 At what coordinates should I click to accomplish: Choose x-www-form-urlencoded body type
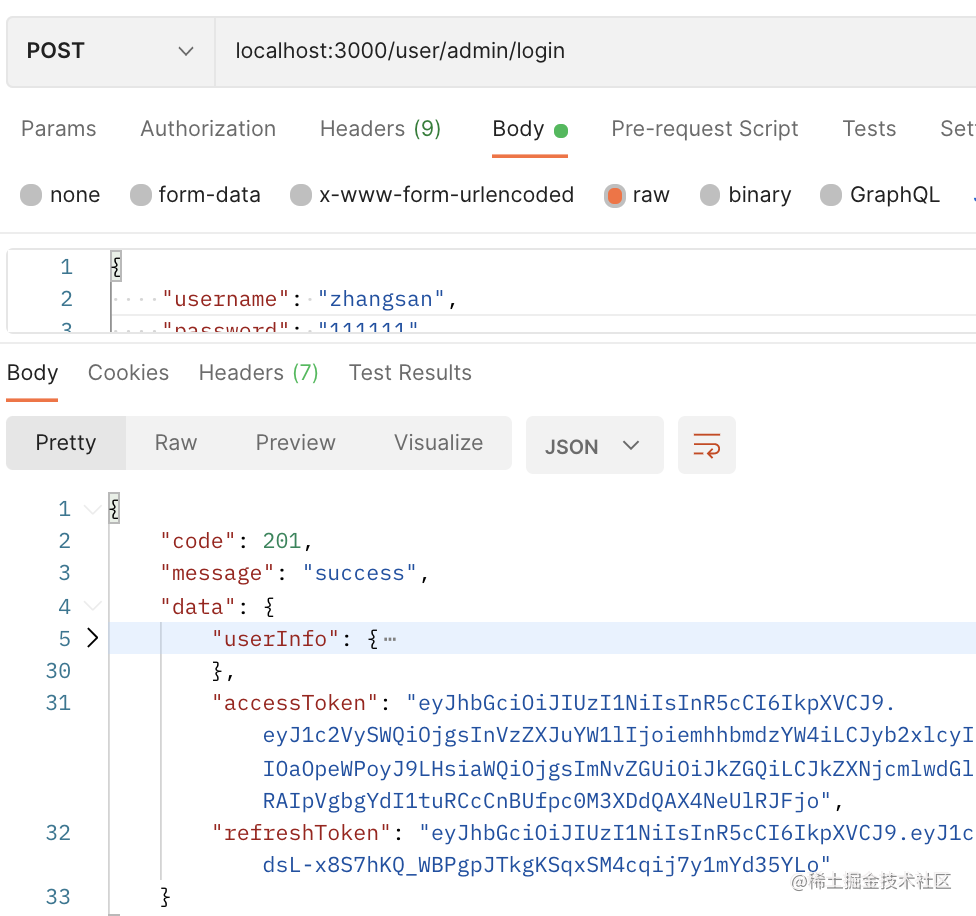pos(301,195)
